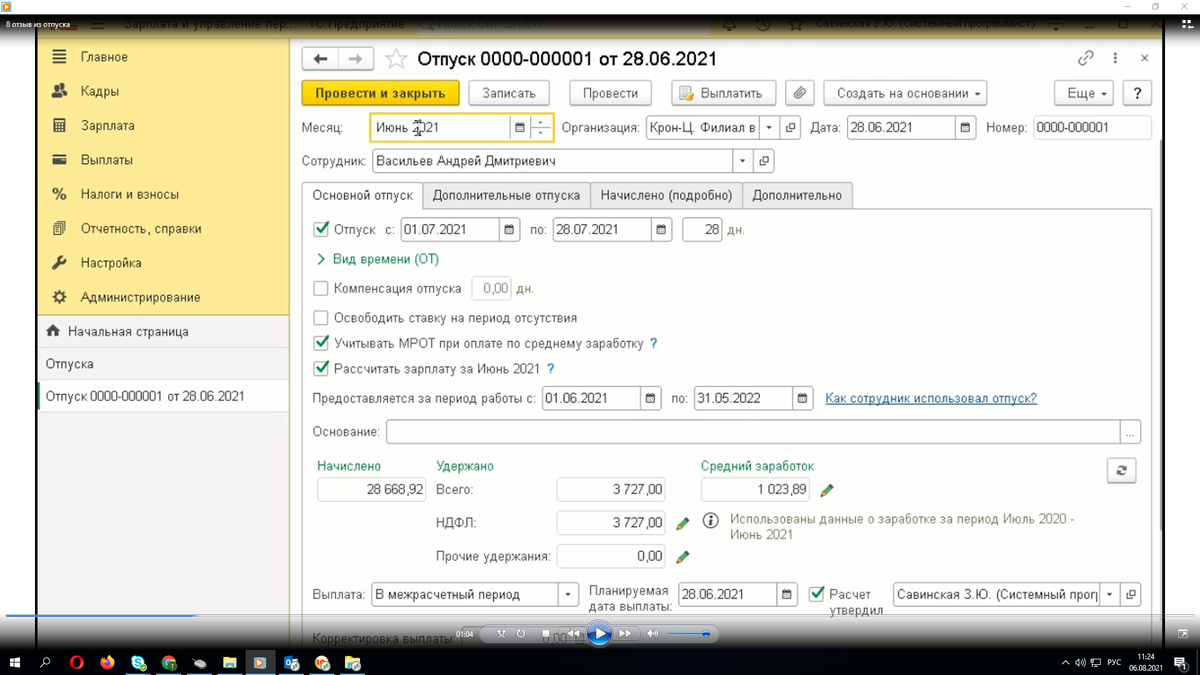
Task: Open calendar for work period end 31.05.2022
Action: point(803,399)
